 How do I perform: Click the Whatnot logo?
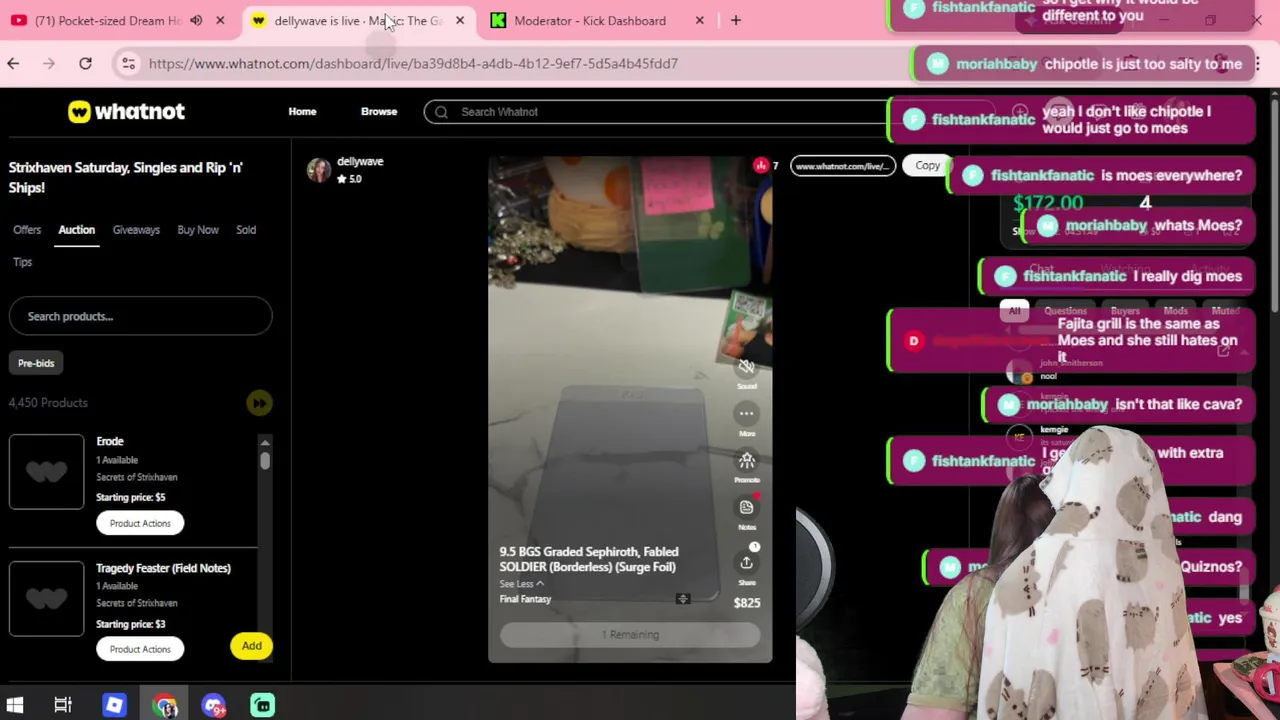tap(126, 112)
